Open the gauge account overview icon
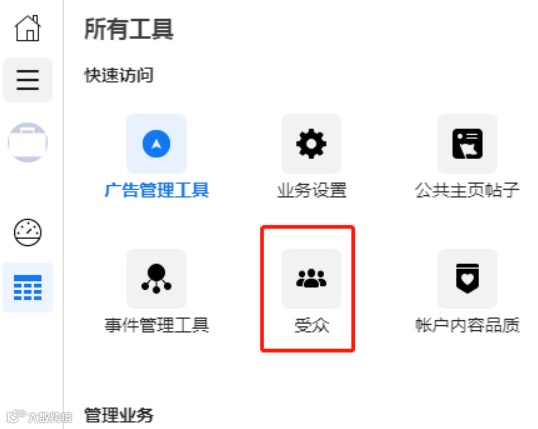Viewport: 538px width, 429px height. pyautogui.click(x=28, y=232)
